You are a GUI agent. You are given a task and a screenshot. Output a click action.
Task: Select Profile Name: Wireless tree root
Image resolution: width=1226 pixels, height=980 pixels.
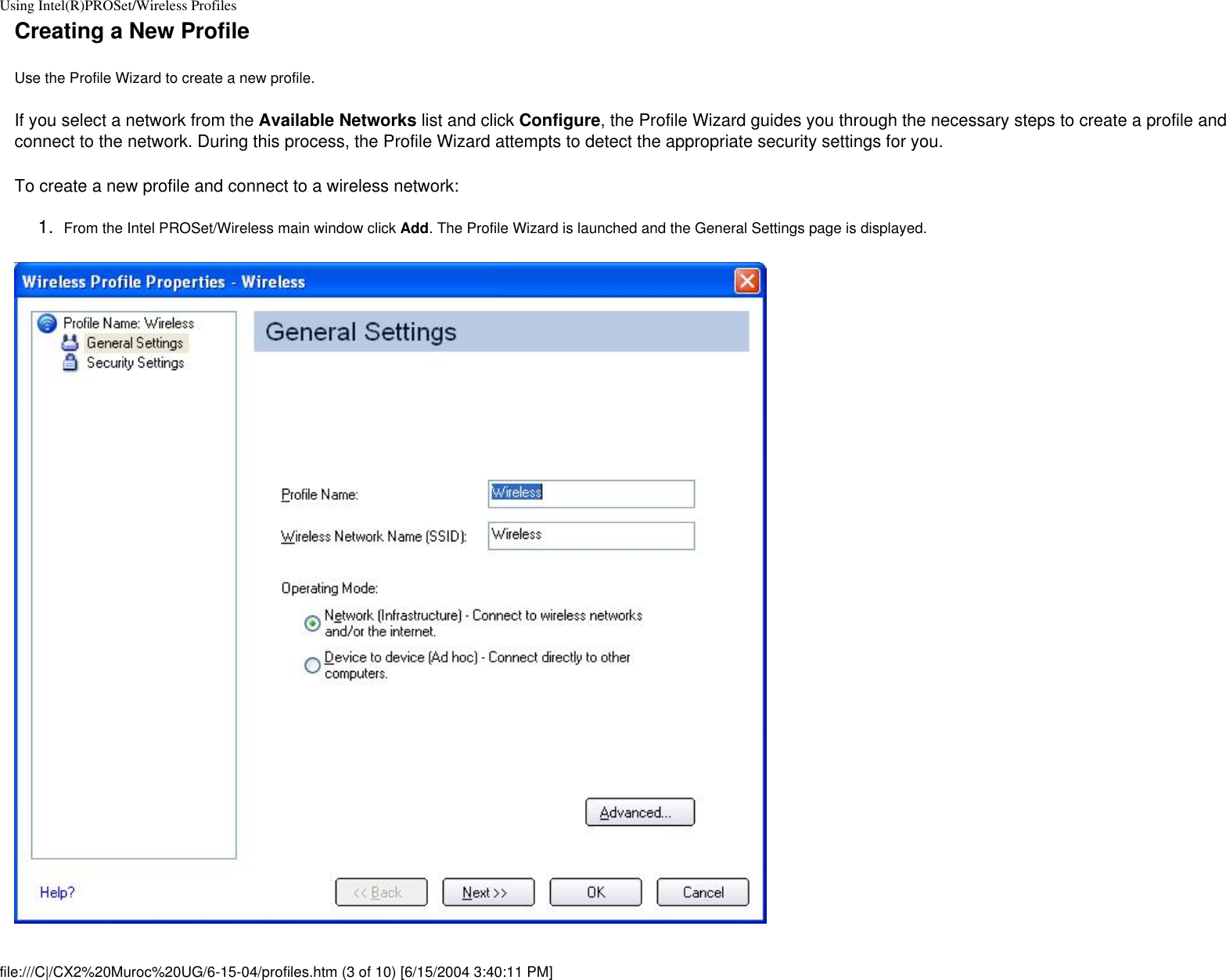click(x=128, y=323)
